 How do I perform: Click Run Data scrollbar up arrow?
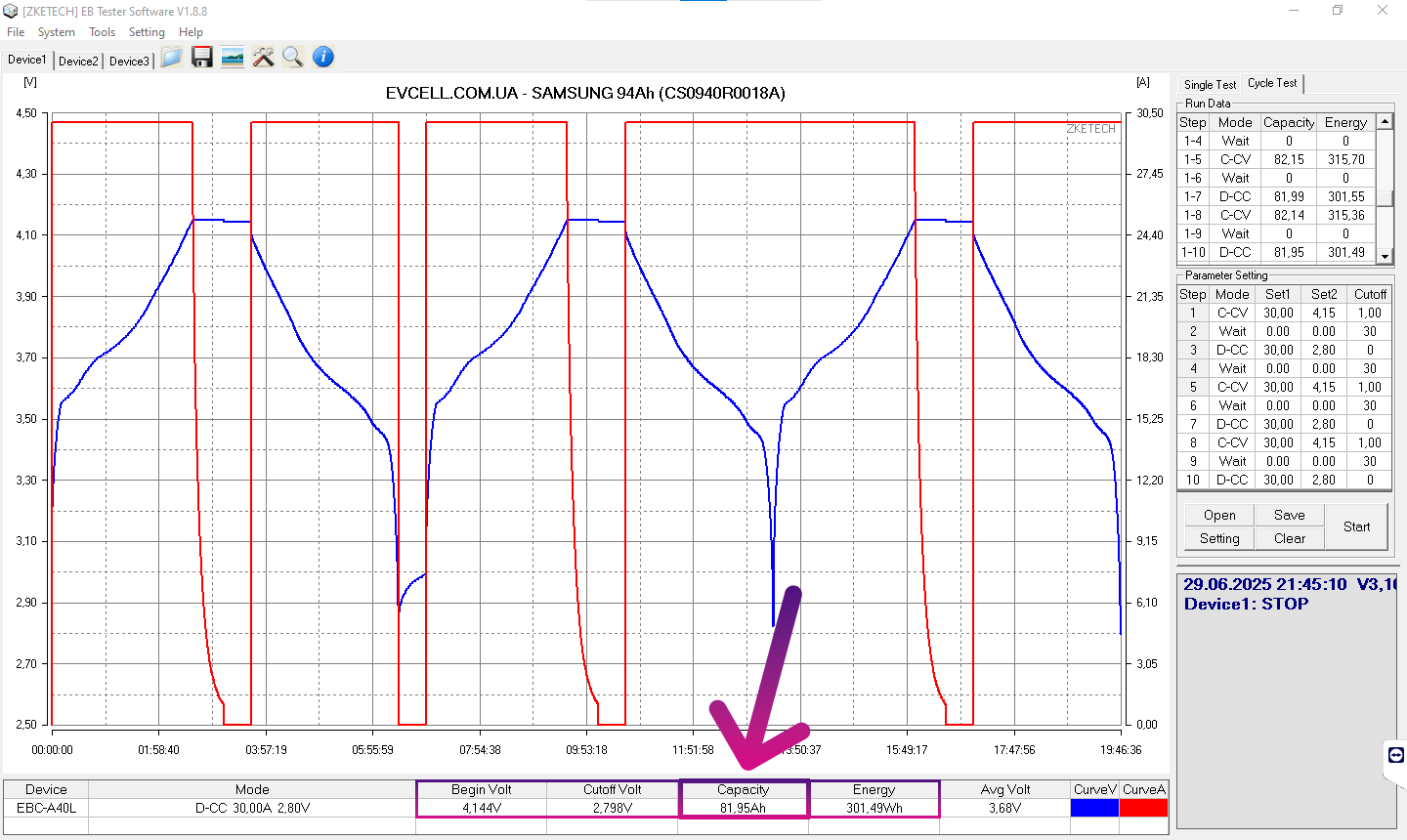pyautogui.click(x=1385, y=121)
